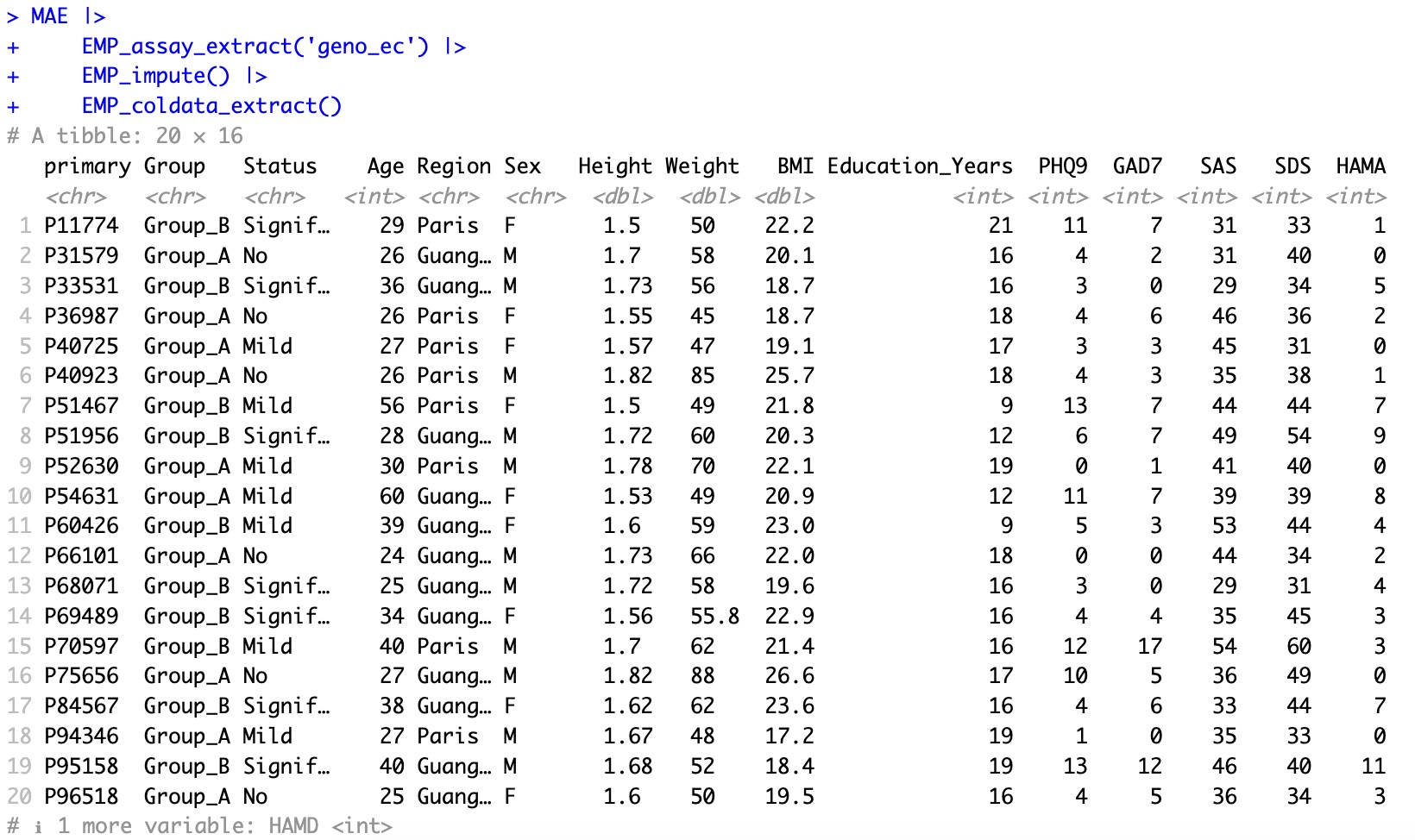
Task: Click the EMP_assay_extract('geno_ec') code line
Action: [255, 47]
